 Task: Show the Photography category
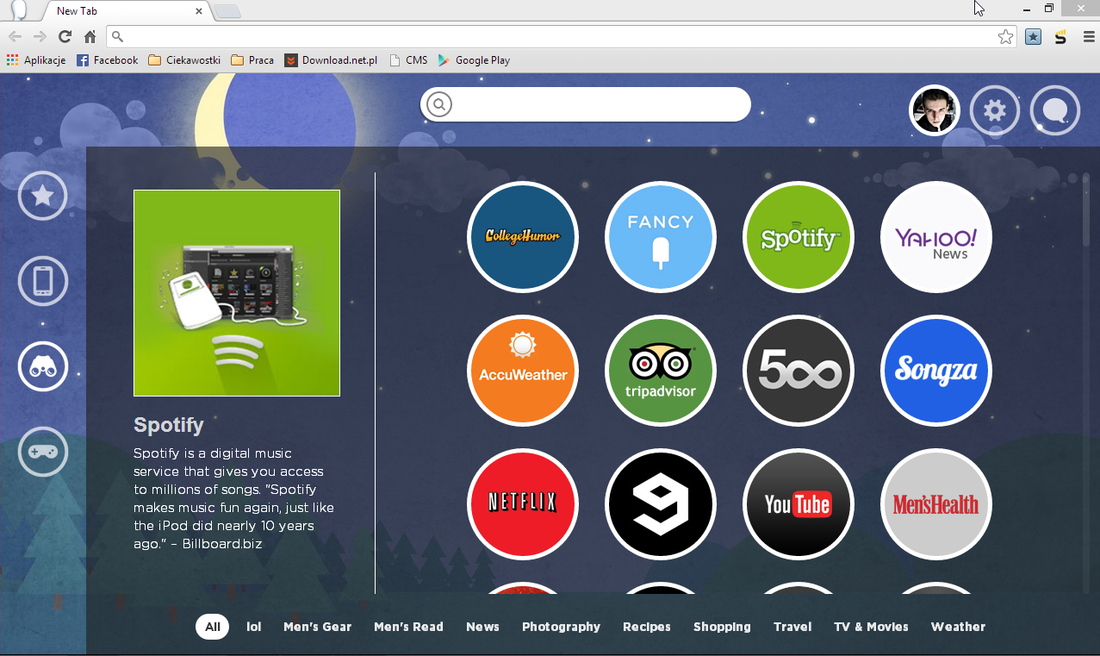(x=561, y=627)
